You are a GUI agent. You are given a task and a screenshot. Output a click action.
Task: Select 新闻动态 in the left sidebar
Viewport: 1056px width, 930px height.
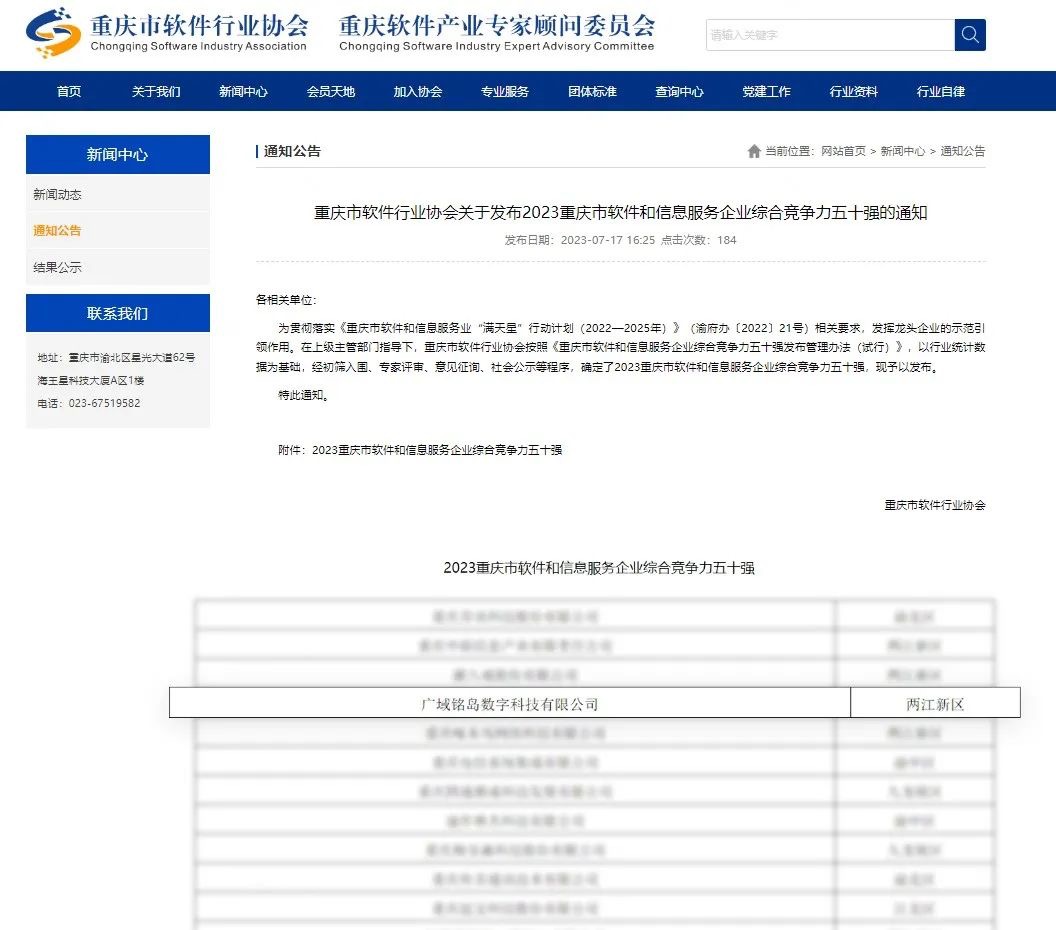58,194
